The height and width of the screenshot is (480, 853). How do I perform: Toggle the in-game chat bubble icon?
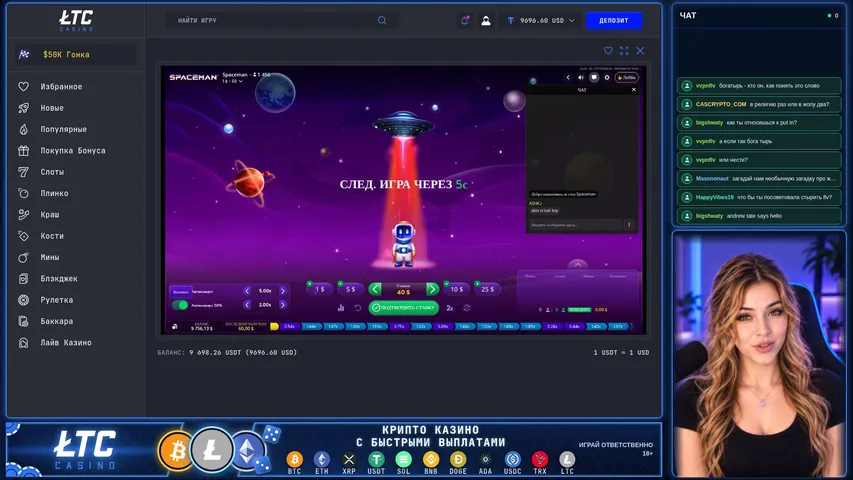pyautogui.click(x=594, y=77)
